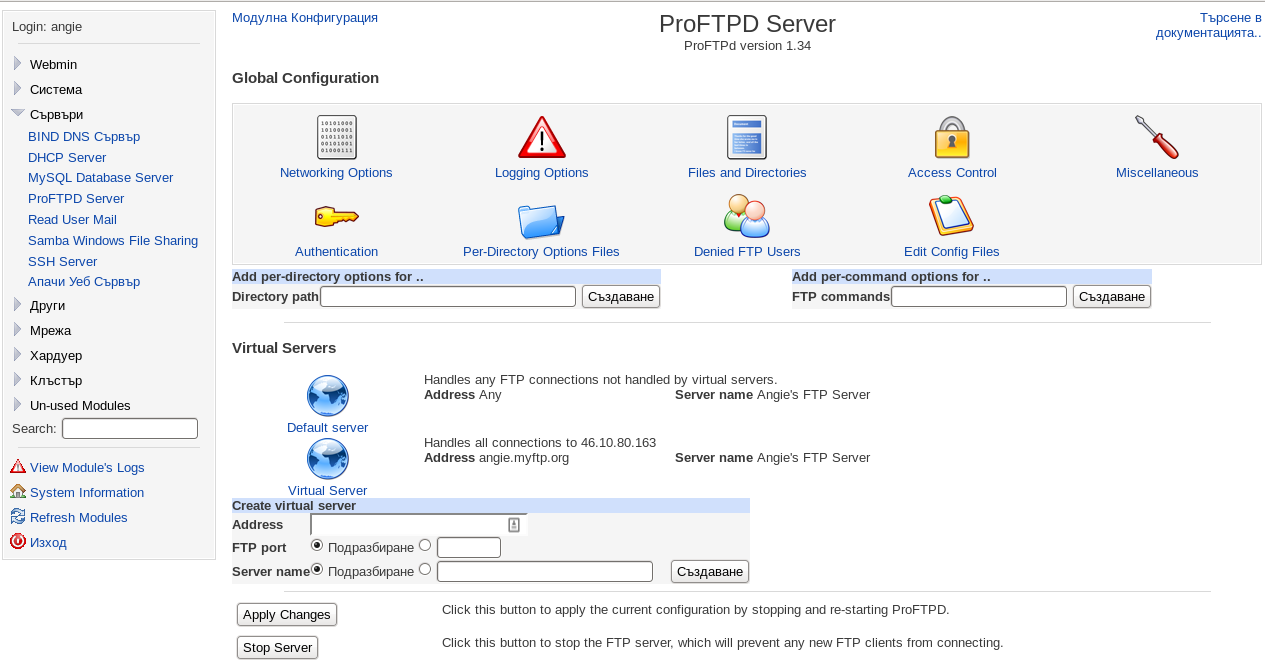Click the Refresh Modules icon
This screenshot has width=1265, height=664.
coord(18,516)
